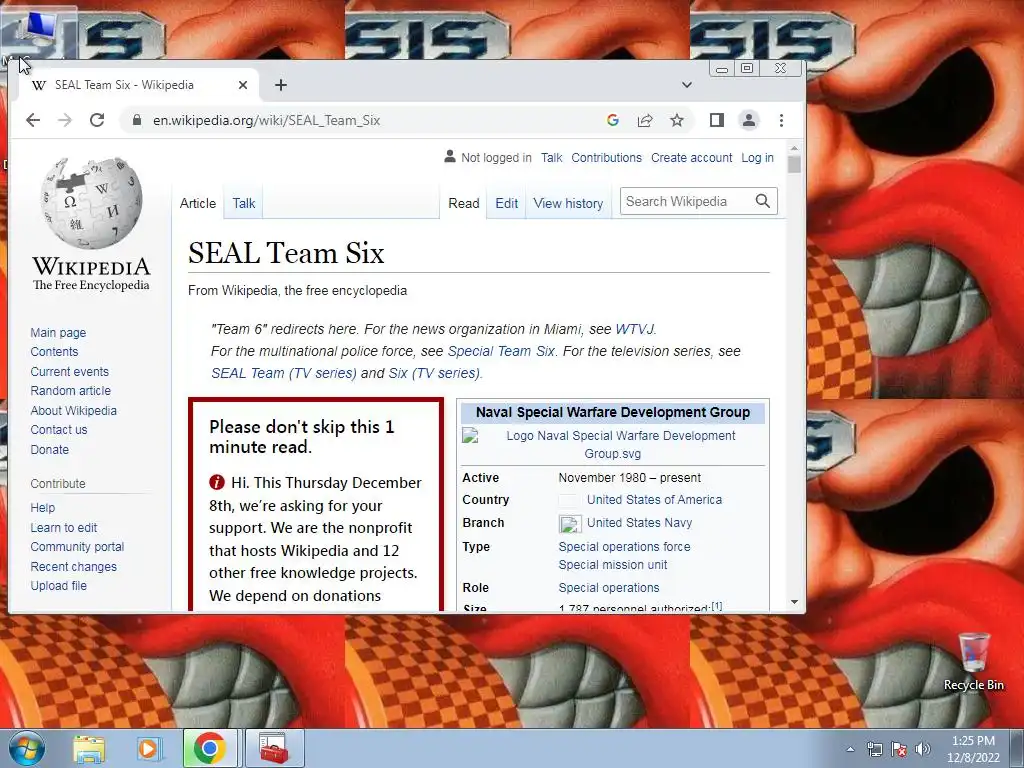
Task: Click the Wikipedia globe logo
Action: point(91,203)
